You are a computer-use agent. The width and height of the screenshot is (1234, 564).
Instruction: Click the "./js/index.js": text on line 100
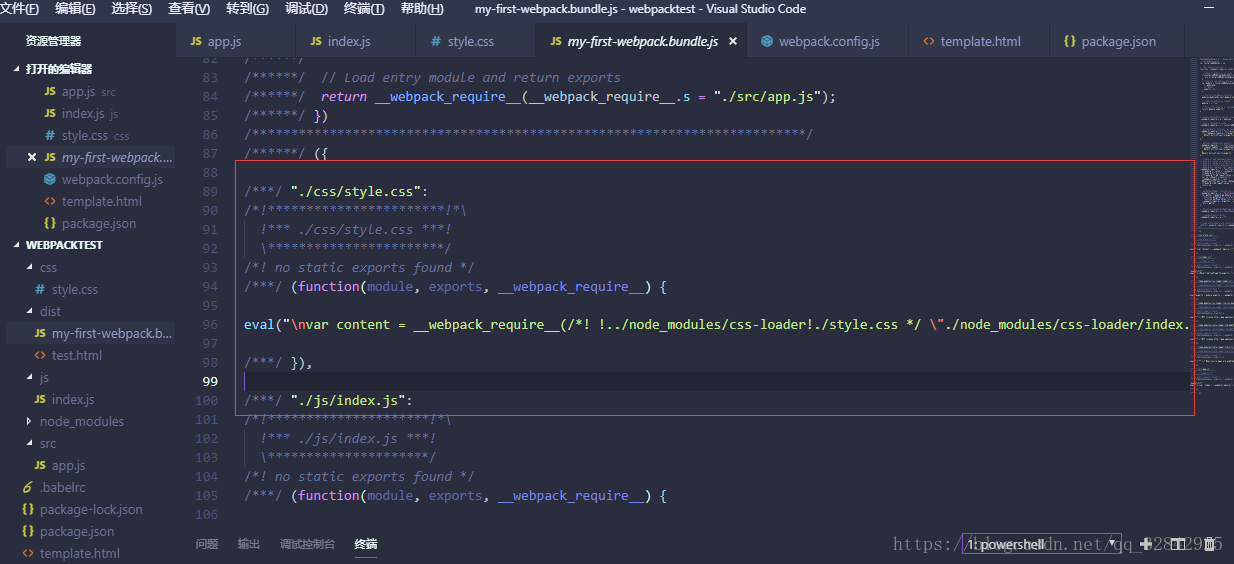click(x=352, y=400)
